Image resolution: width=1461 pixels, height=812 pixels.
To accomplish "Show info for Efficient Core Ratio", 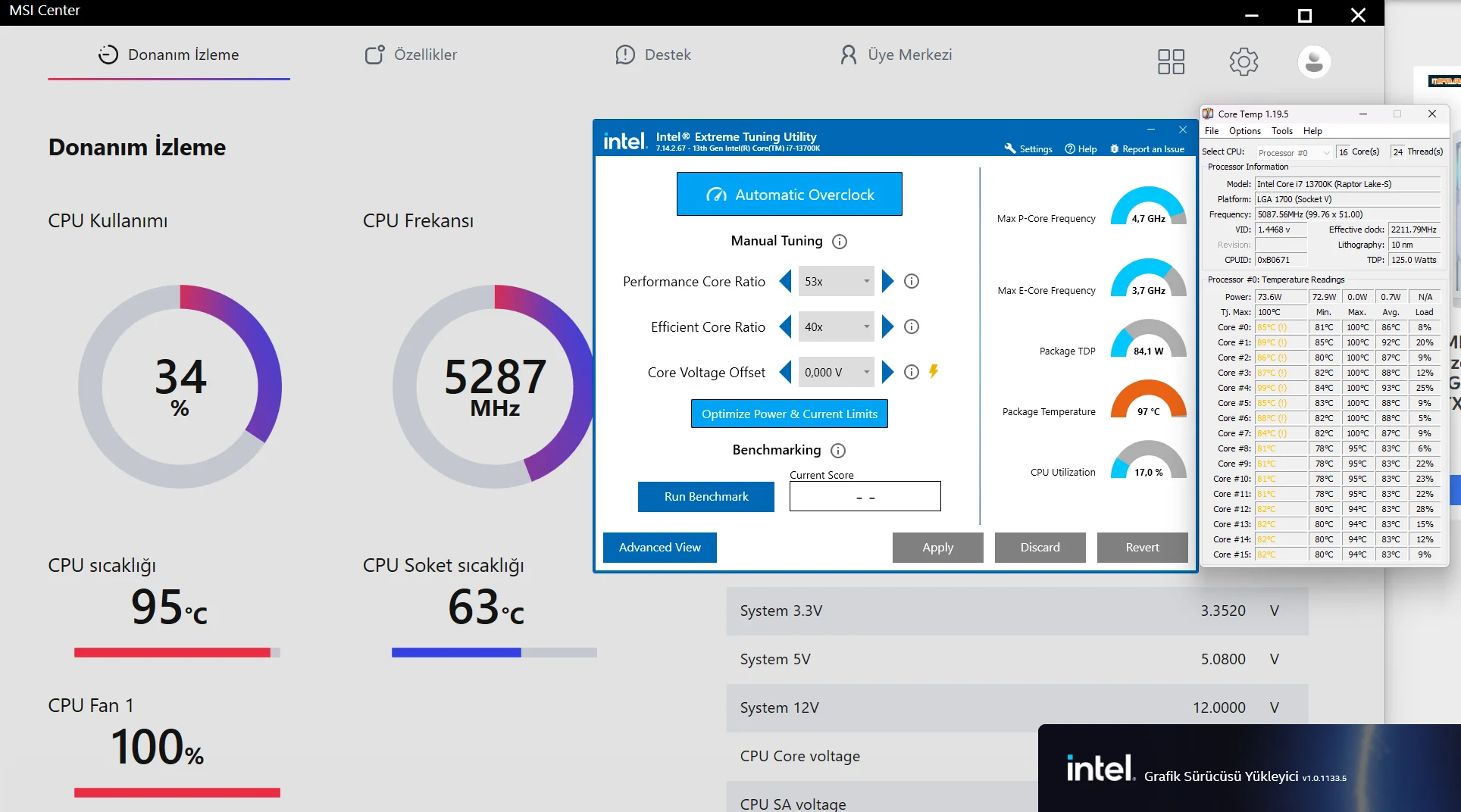I will click(x=912, y=326).
